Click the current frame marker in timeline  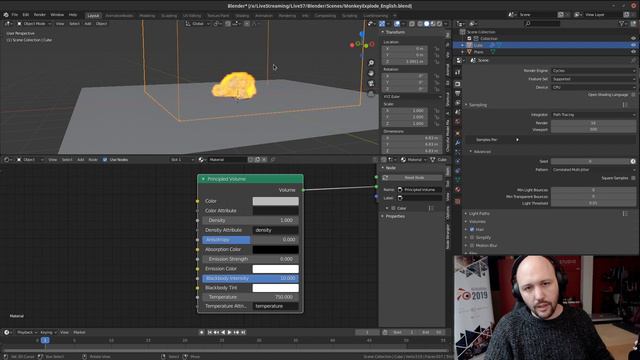click(45, 340)
